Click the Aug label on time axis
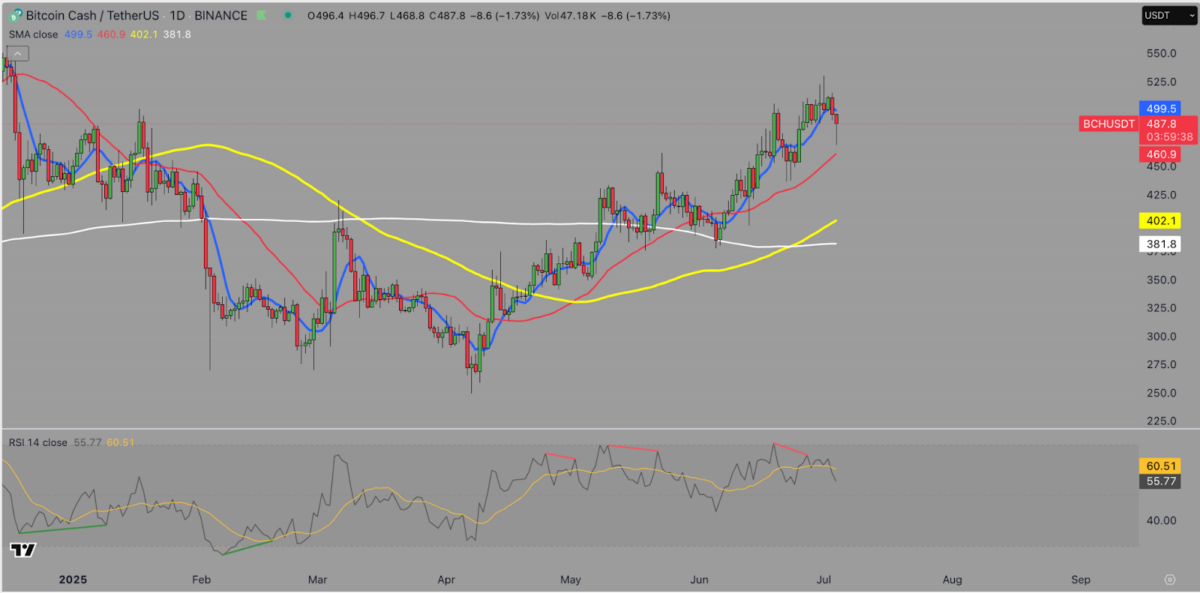This screenshot has width=1200, height=593. (x=953, y=579)
